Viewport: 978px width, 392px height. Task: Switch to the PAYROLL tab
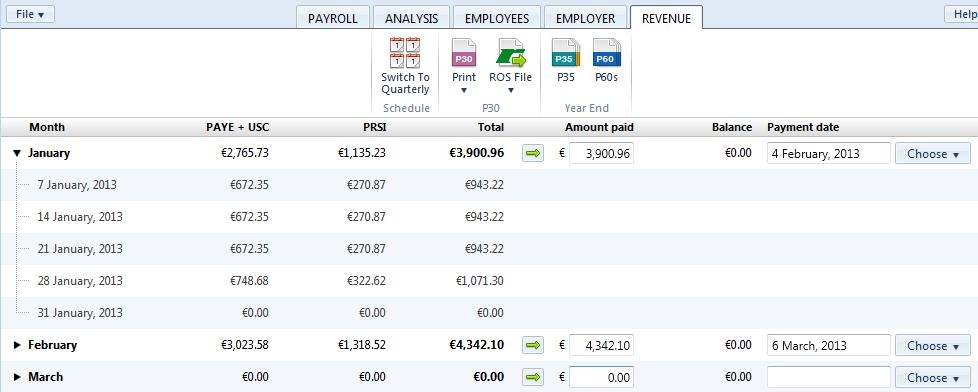[x=332, y=18]
